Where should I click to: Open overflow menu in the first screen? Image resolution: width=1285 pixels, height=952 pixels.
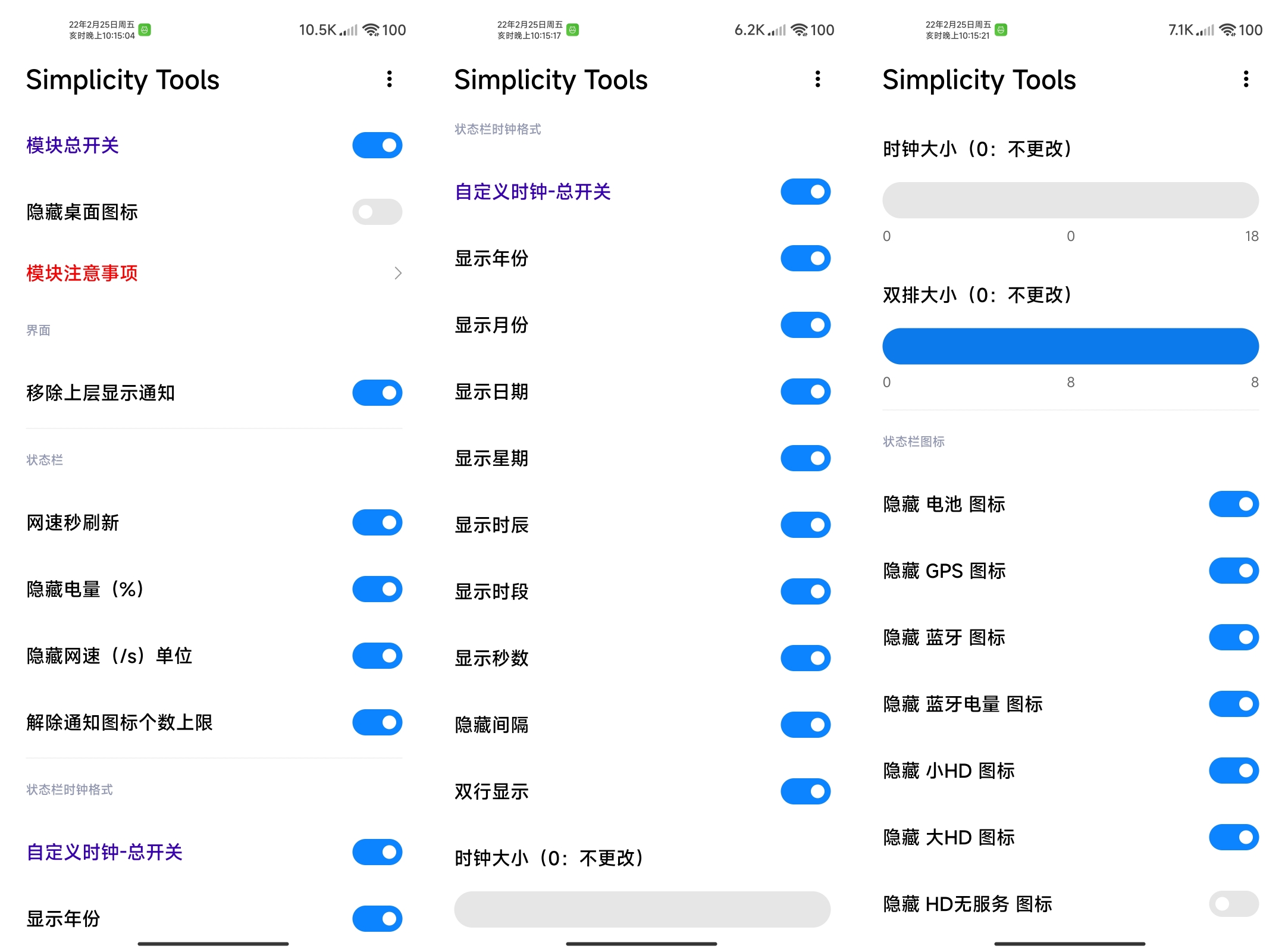click(x=390, y=79)
